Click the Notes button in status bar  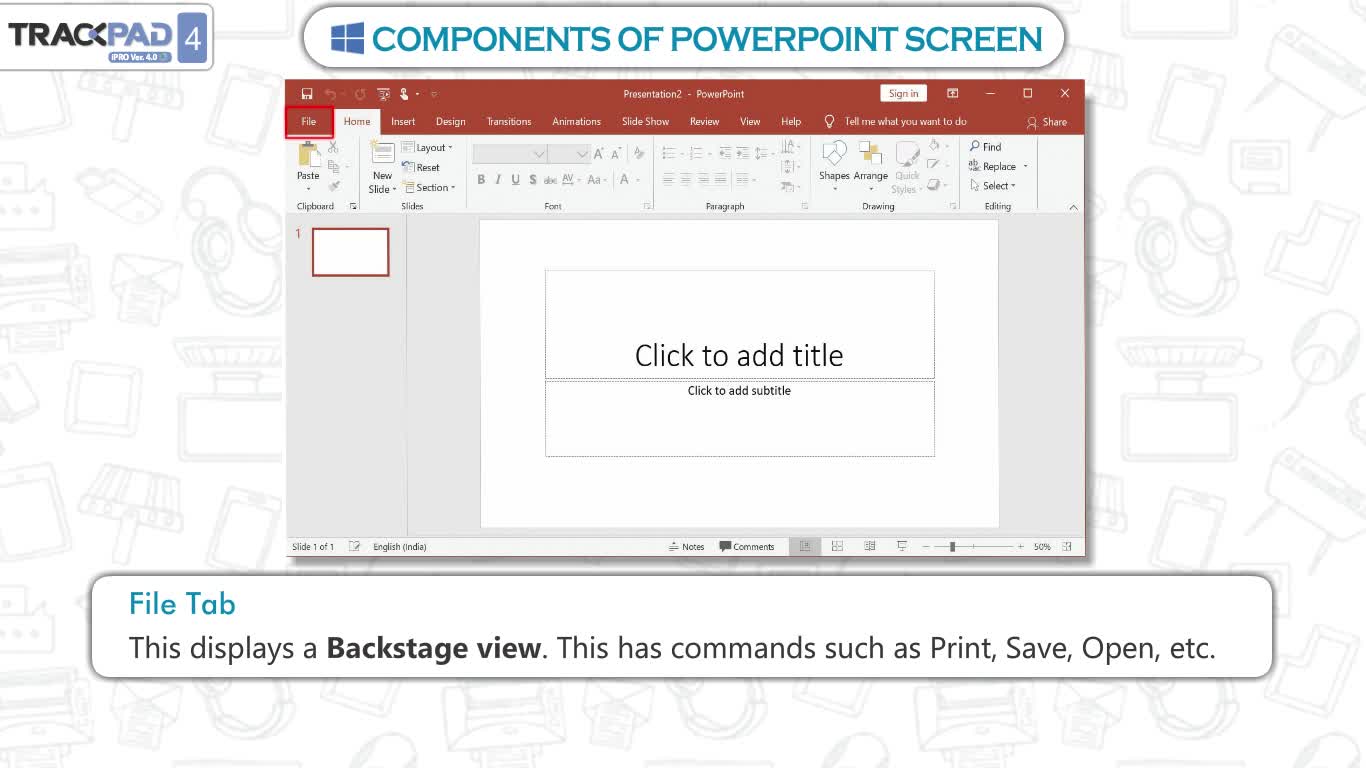point(687,547)
